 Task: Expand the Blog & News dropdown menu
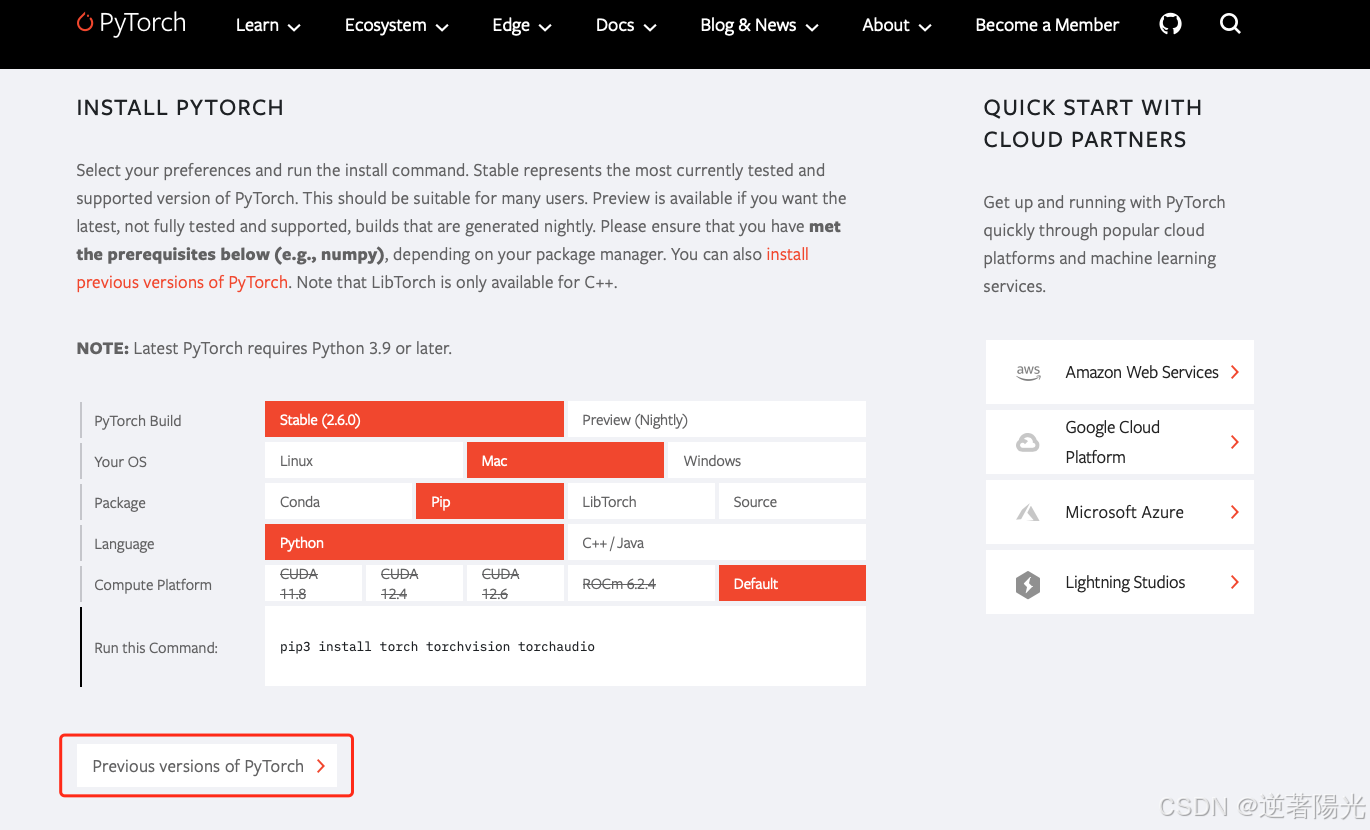[759, 25]
